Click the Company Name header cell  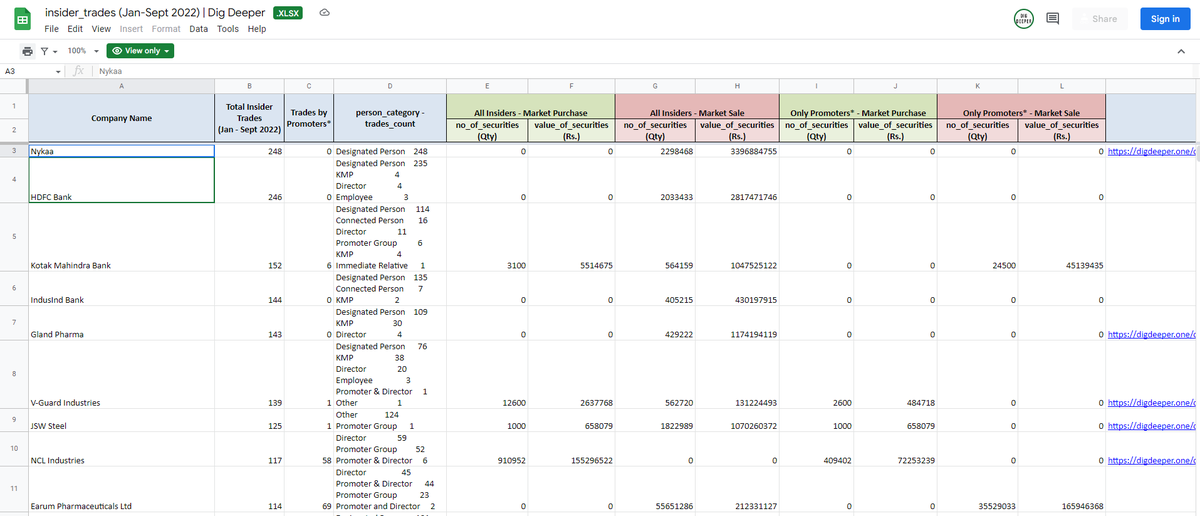tap(121, 118)
